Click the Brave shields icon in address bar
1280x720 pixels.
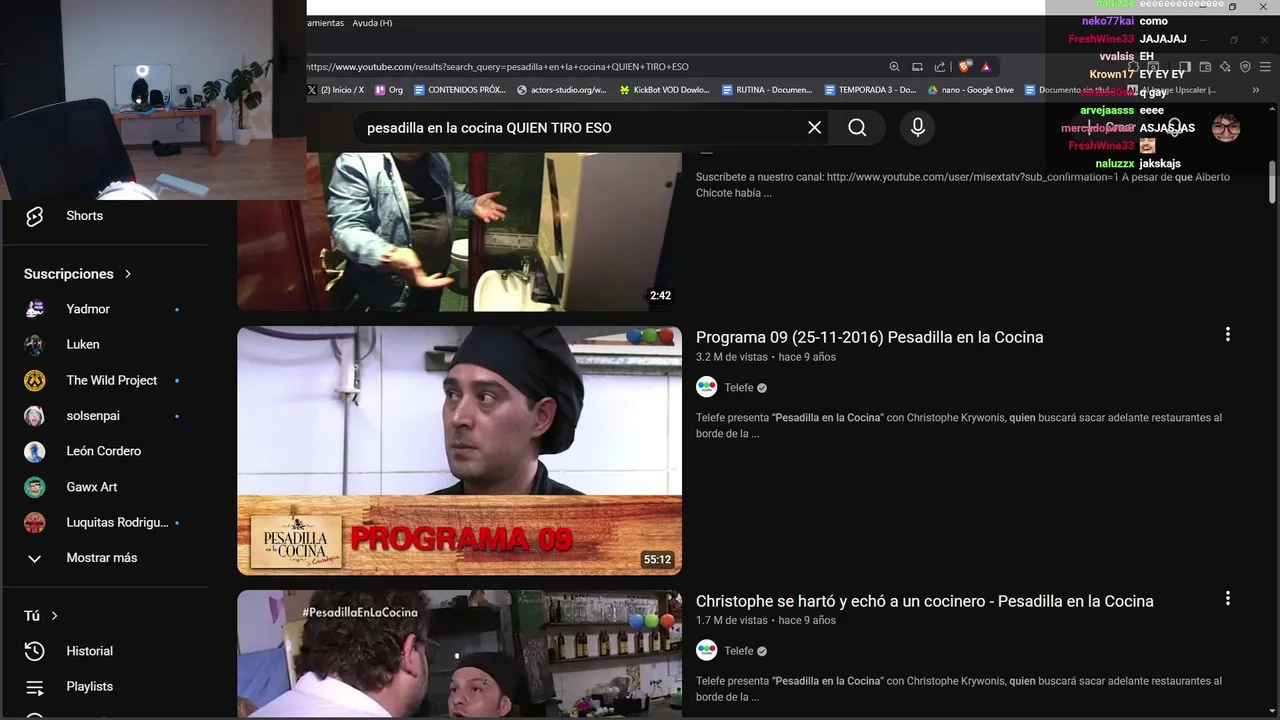pos(964,67)
